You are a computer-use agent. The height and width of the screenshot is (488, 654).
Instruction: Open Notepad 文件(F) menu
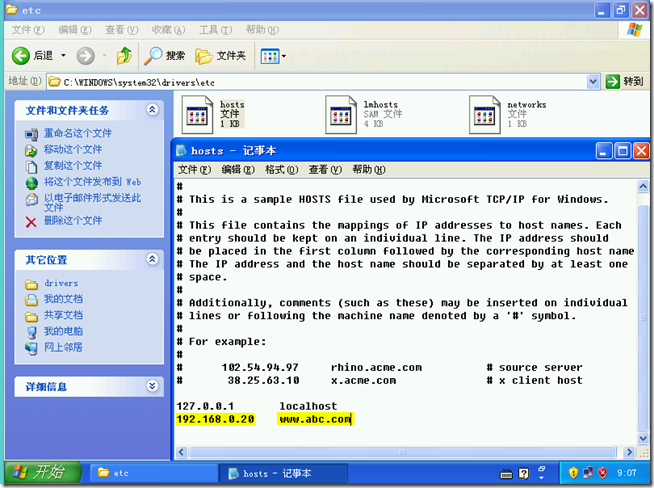pos(195,170)
